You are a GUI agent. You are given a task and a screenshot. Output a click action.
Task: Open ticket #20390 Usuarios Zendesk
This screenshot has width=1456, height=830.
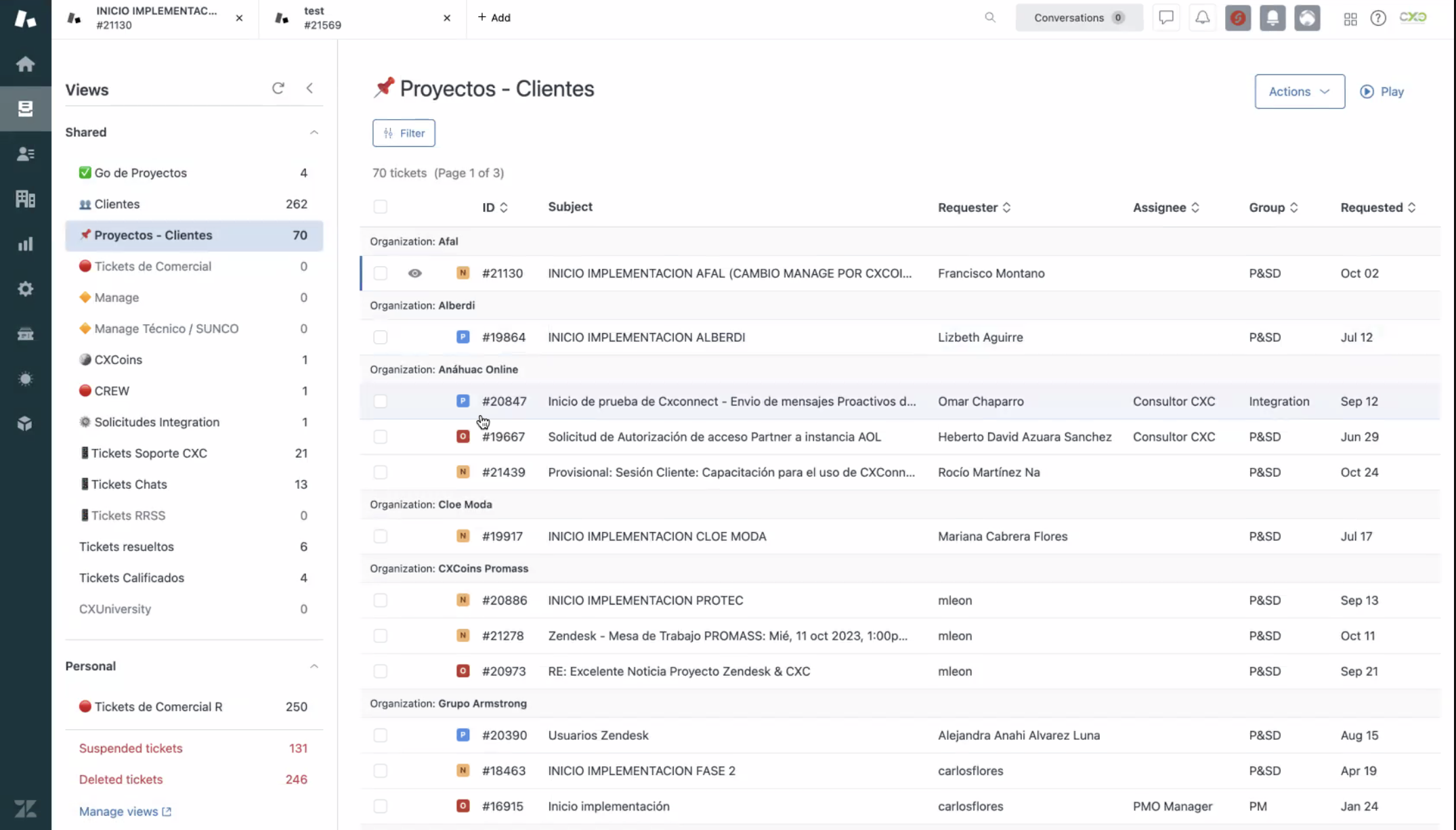(x=598, y=735)
